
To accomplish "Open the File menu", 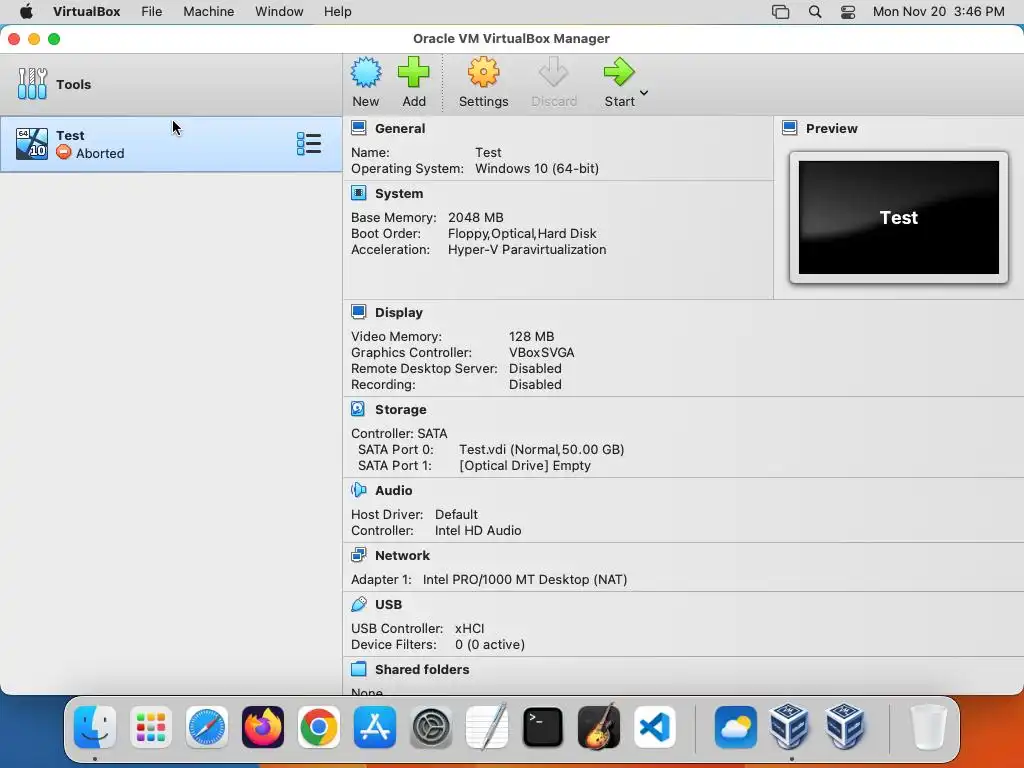I will (x=152, y=12).
